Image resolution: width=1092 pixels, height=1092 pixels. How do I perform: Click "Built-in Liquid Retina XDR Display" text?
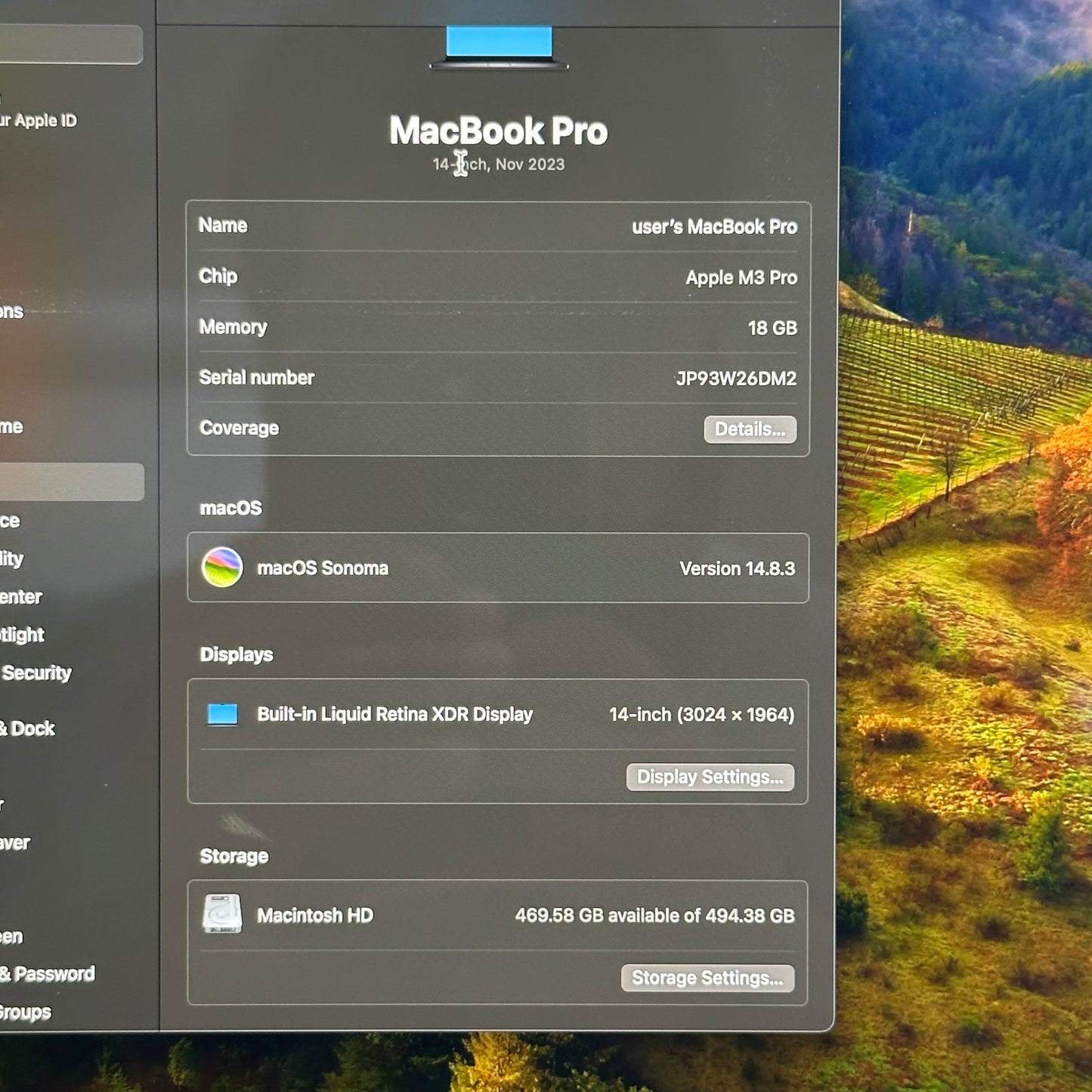395,714
